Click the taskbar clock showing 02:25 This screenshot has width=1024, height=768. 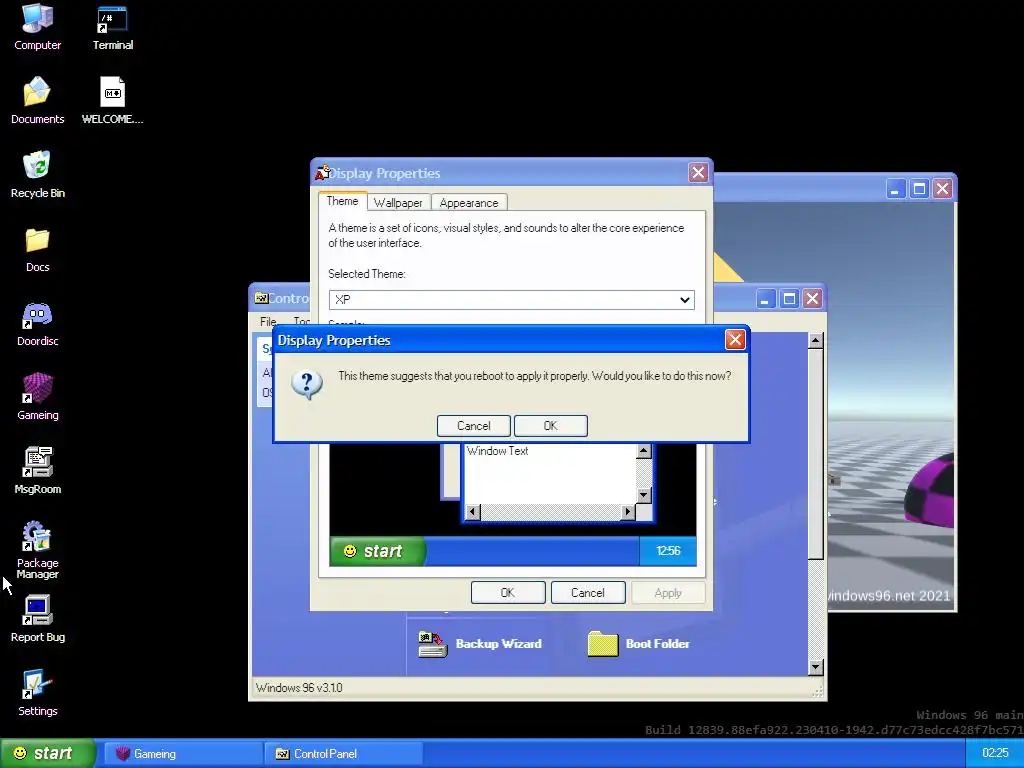[x=995, y=753]
